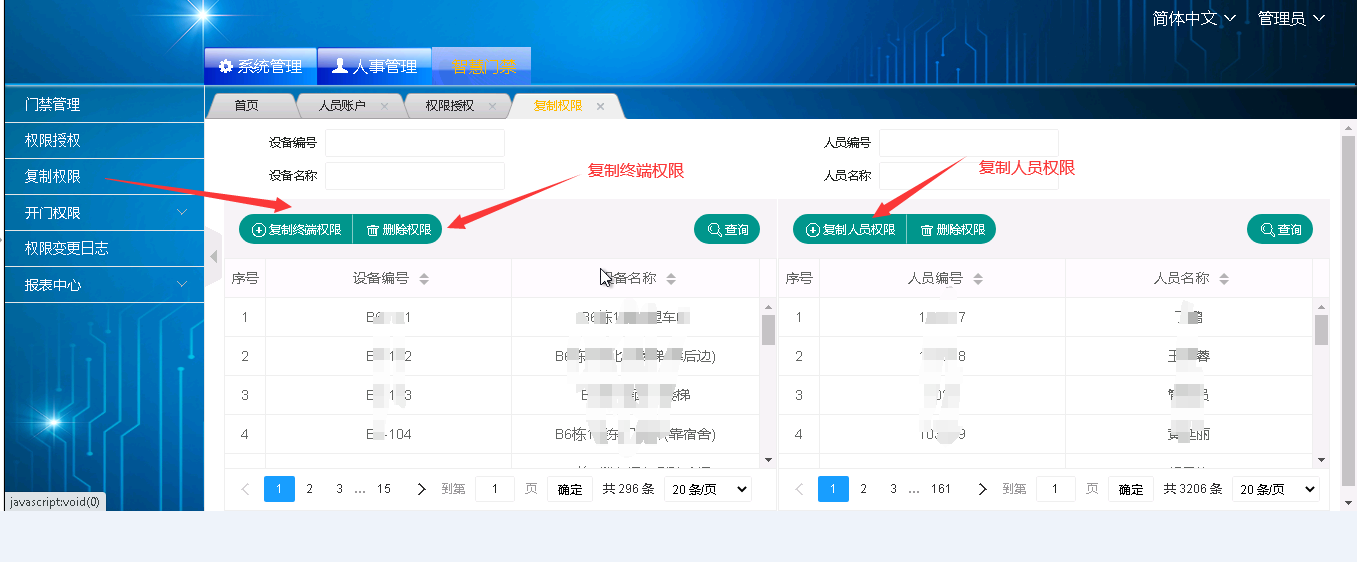This screenshot has width=1357, height=562.
Task: Click 查询 in the device panel
Action: pos(727,229)
